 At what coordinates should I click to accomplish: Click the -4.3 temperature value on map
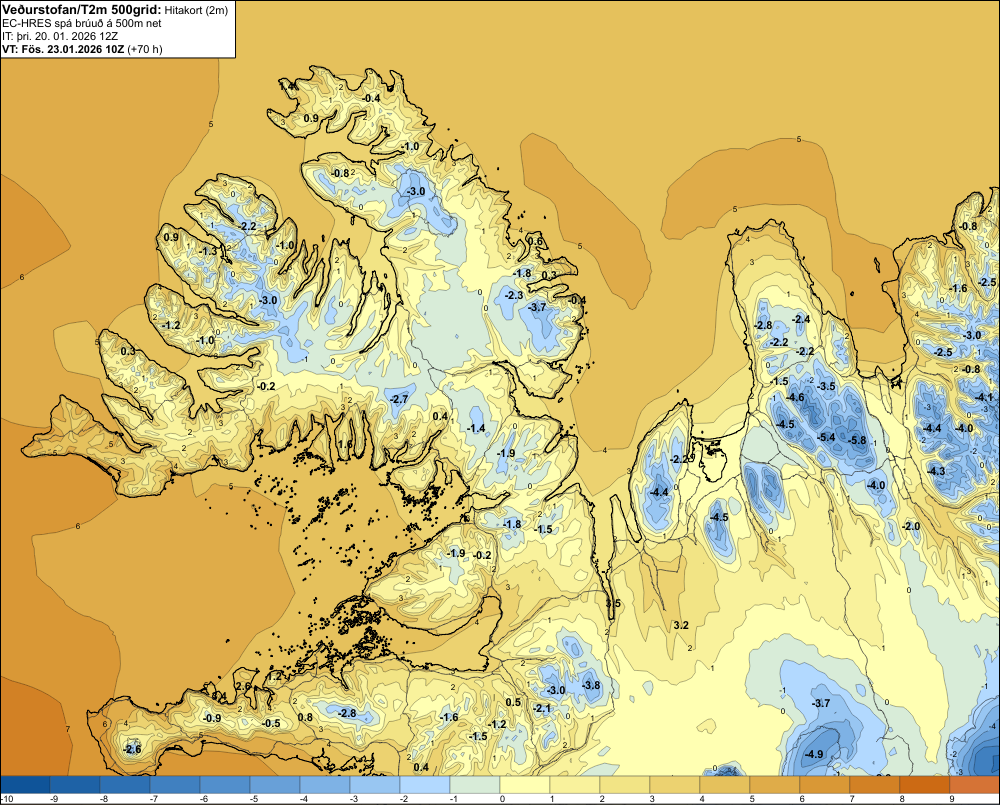[936, 471]
